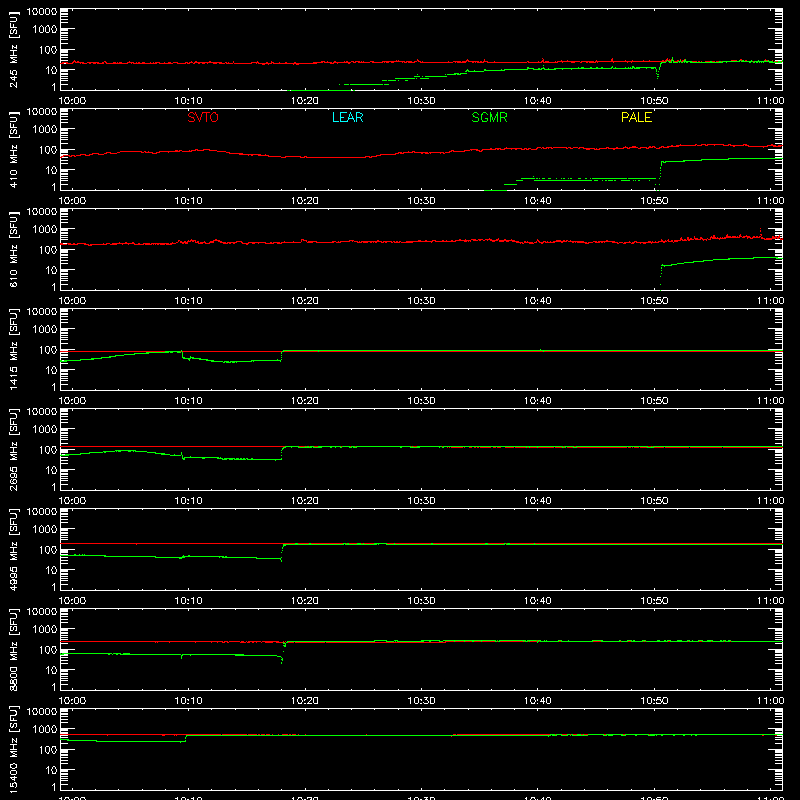
Task: Select the 4995 MHz [SFU] axis title
Action: coord(13,549)
